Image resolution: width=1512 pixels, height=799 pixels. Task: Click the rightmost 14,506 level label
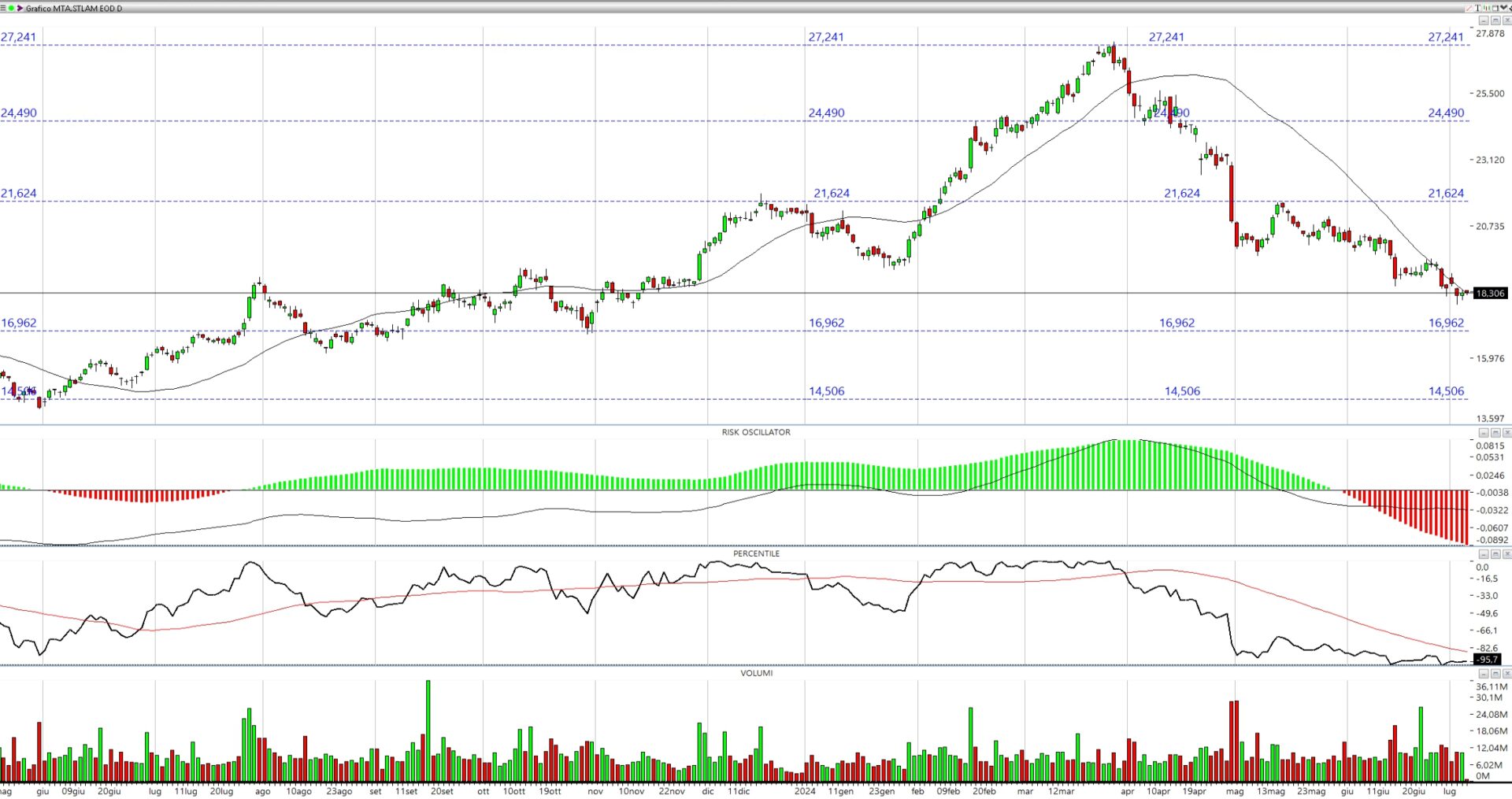pos(1446,390)
